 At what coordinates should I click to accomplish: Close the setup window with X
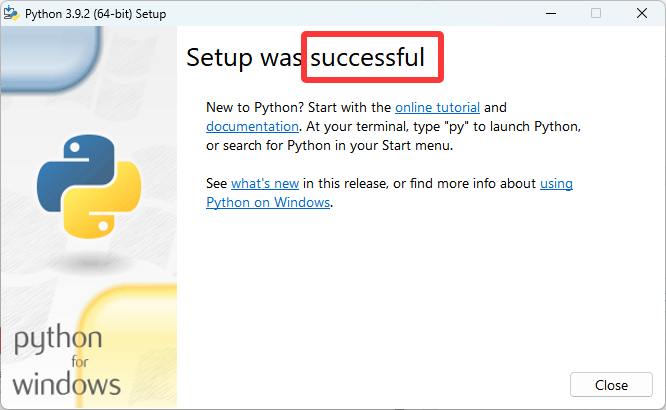click(x=642, y=14)
